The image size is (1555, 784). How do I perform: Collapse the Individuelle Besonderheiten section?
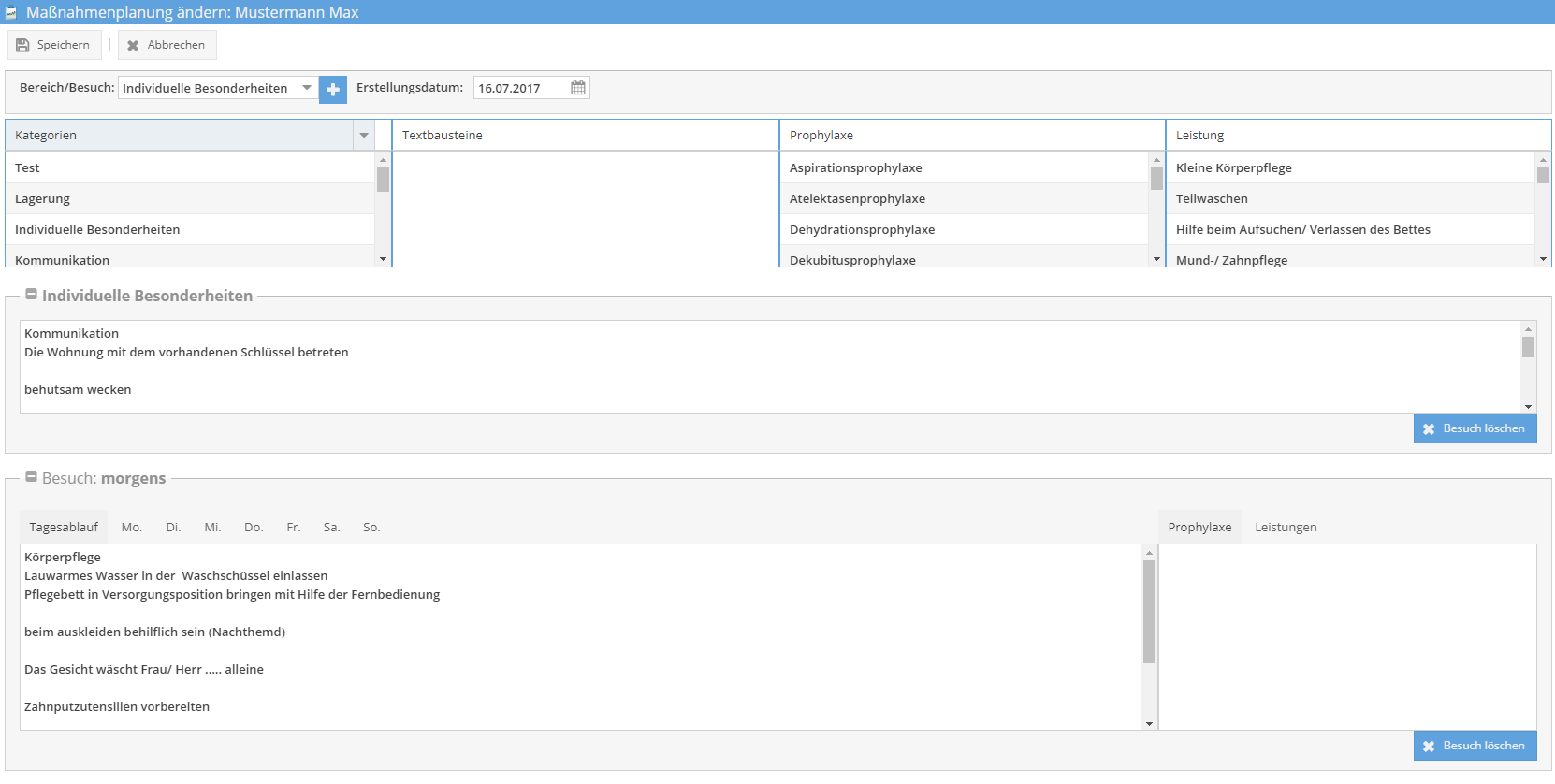tap(31, 295)
